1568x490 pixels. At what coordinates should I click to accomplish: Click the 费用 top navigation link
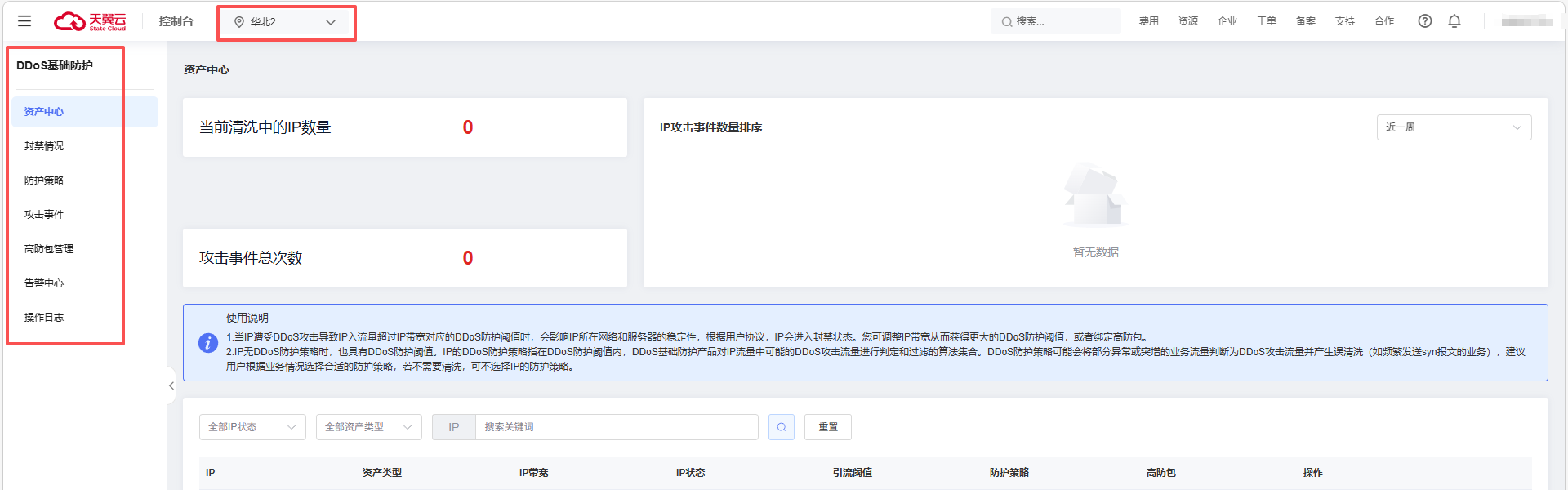1148,21
